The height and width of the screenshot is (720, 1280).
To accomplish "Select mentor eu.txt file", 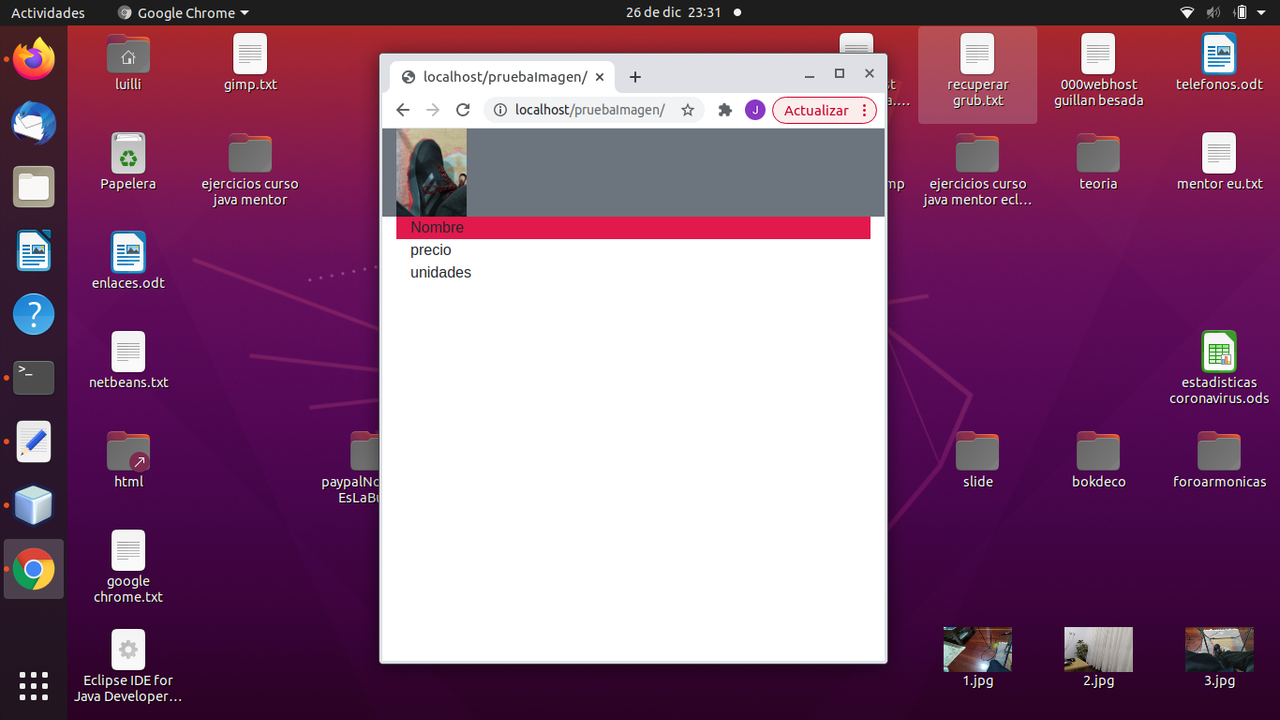I will pyautogui.click(x=1219, y=161).
